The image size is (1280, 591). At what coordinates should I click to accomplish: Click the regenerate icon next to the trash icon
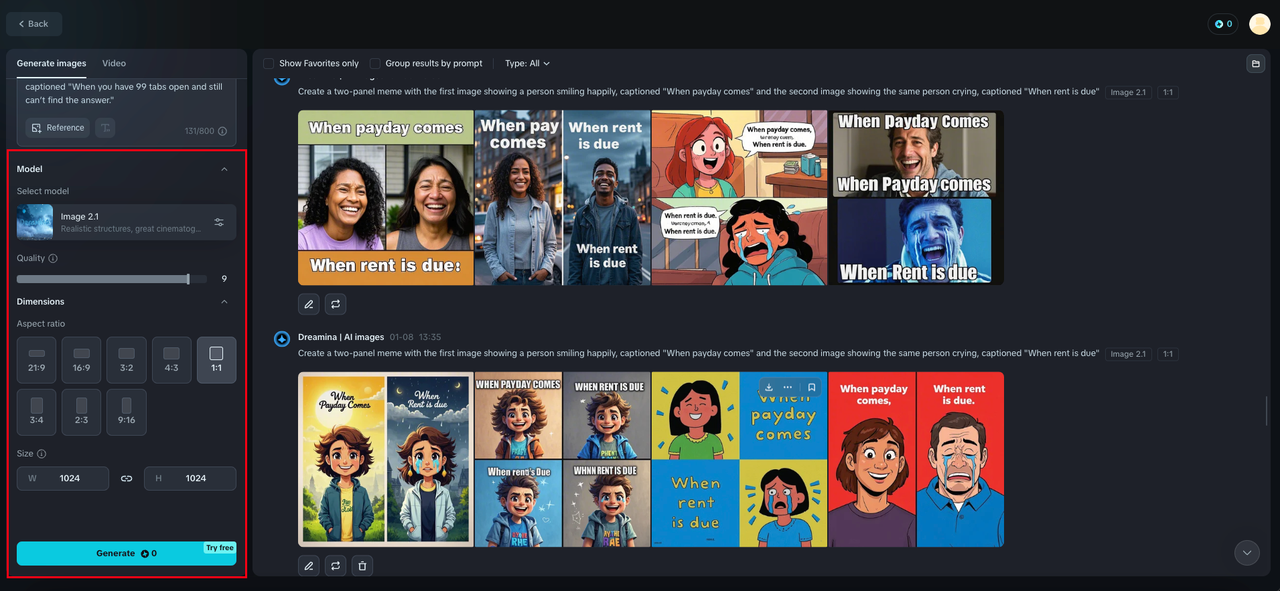click(336, 566)
